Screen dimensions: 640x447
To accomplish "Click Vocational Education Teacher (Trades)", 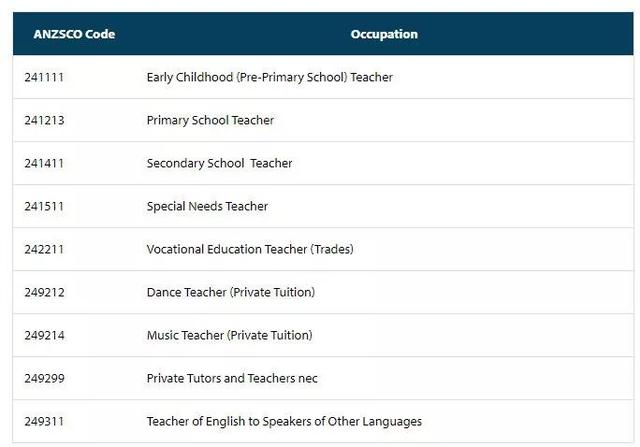I will point(250,249).
